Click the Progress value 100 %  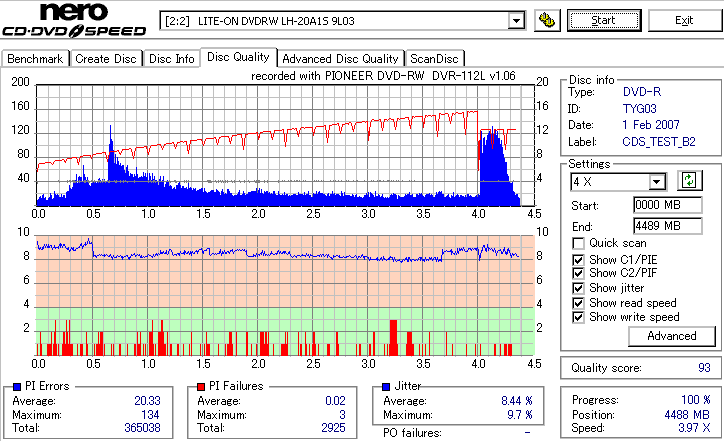click(x=696, y=400)
